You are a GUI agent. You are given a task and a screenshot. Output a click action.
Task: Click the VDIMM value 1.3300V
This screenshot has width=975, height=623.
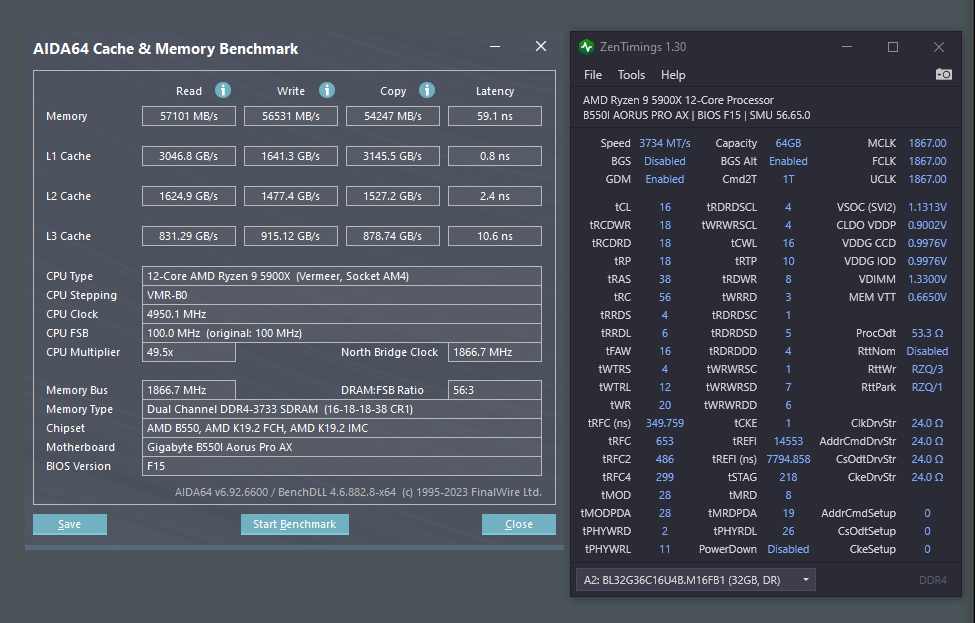927,279
